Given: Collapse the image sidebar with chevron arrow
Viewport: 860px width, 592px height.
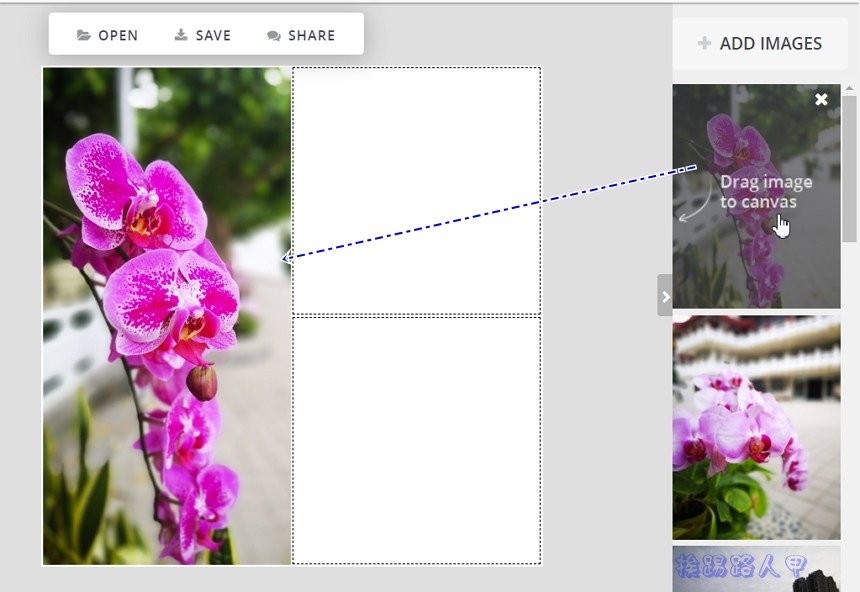Looking at the screenshot, I should 665,296.
